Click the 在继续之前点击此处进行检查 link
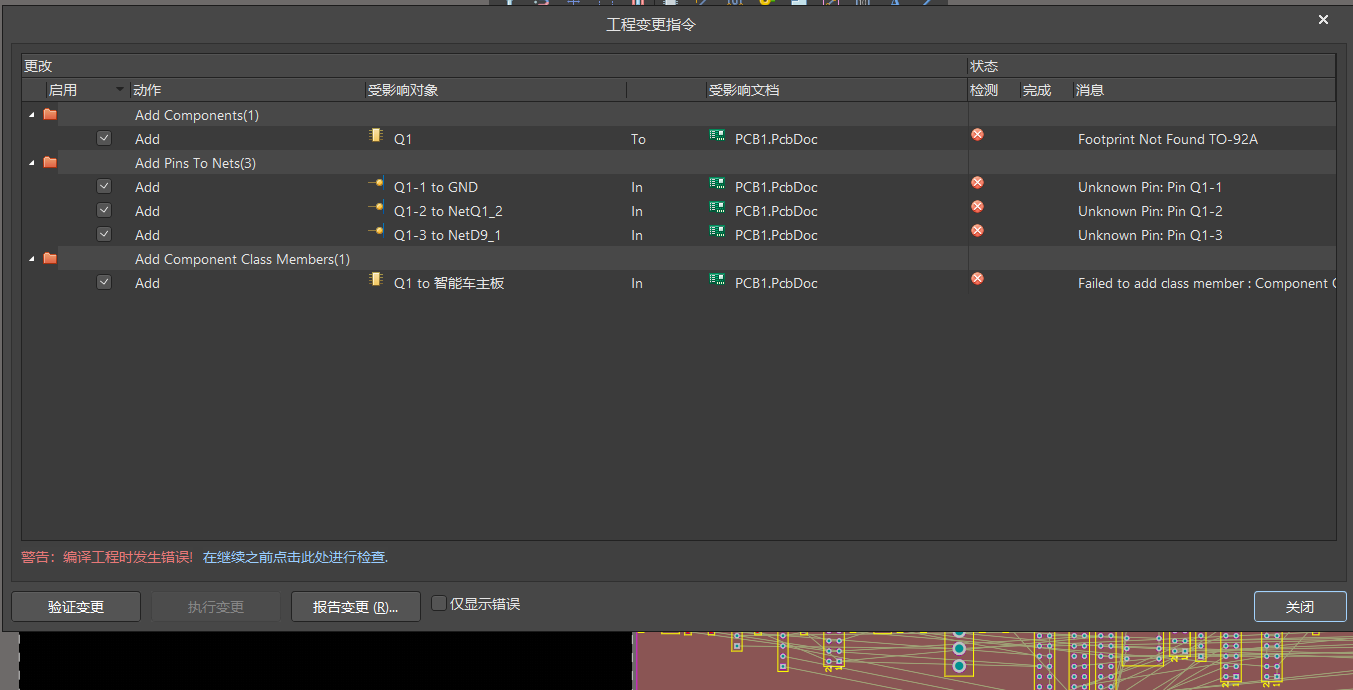The width and height of the screenshot is (1353, 690). tap(295, 557)
